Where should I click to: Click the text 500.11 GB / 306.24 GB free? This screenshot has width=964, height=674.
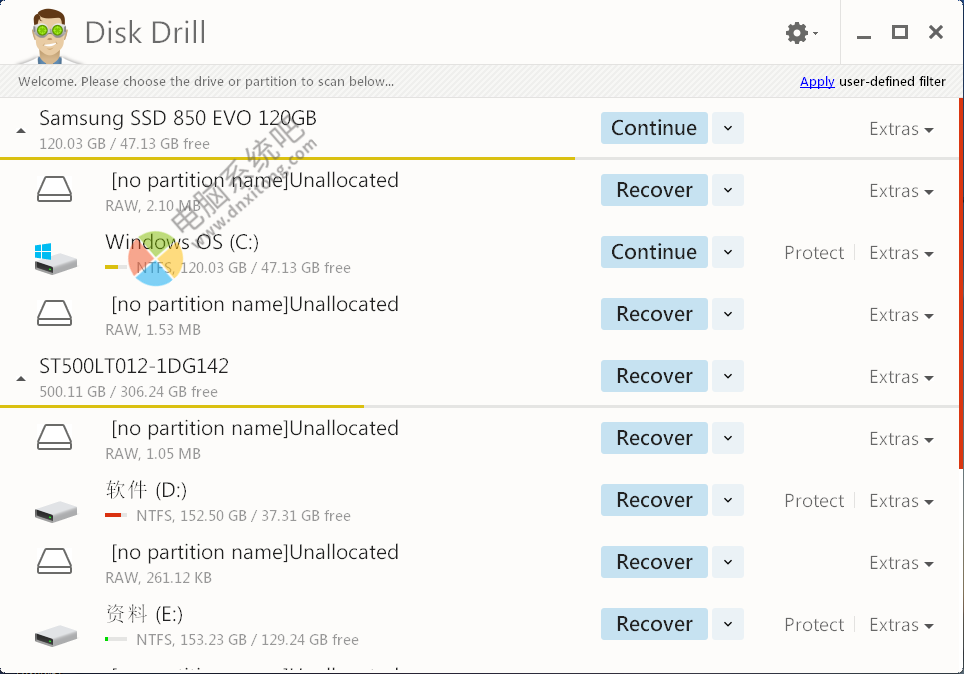tap(128, 392)
